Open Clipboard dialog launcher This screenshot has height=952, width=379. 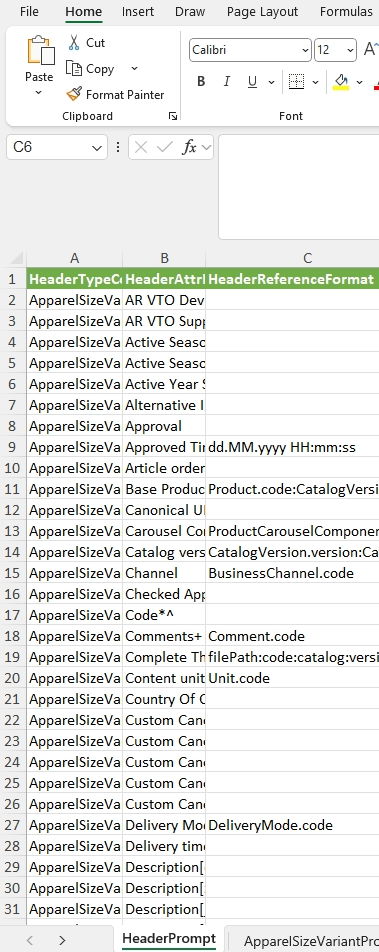pyautogui.click(x=173, y=116)
